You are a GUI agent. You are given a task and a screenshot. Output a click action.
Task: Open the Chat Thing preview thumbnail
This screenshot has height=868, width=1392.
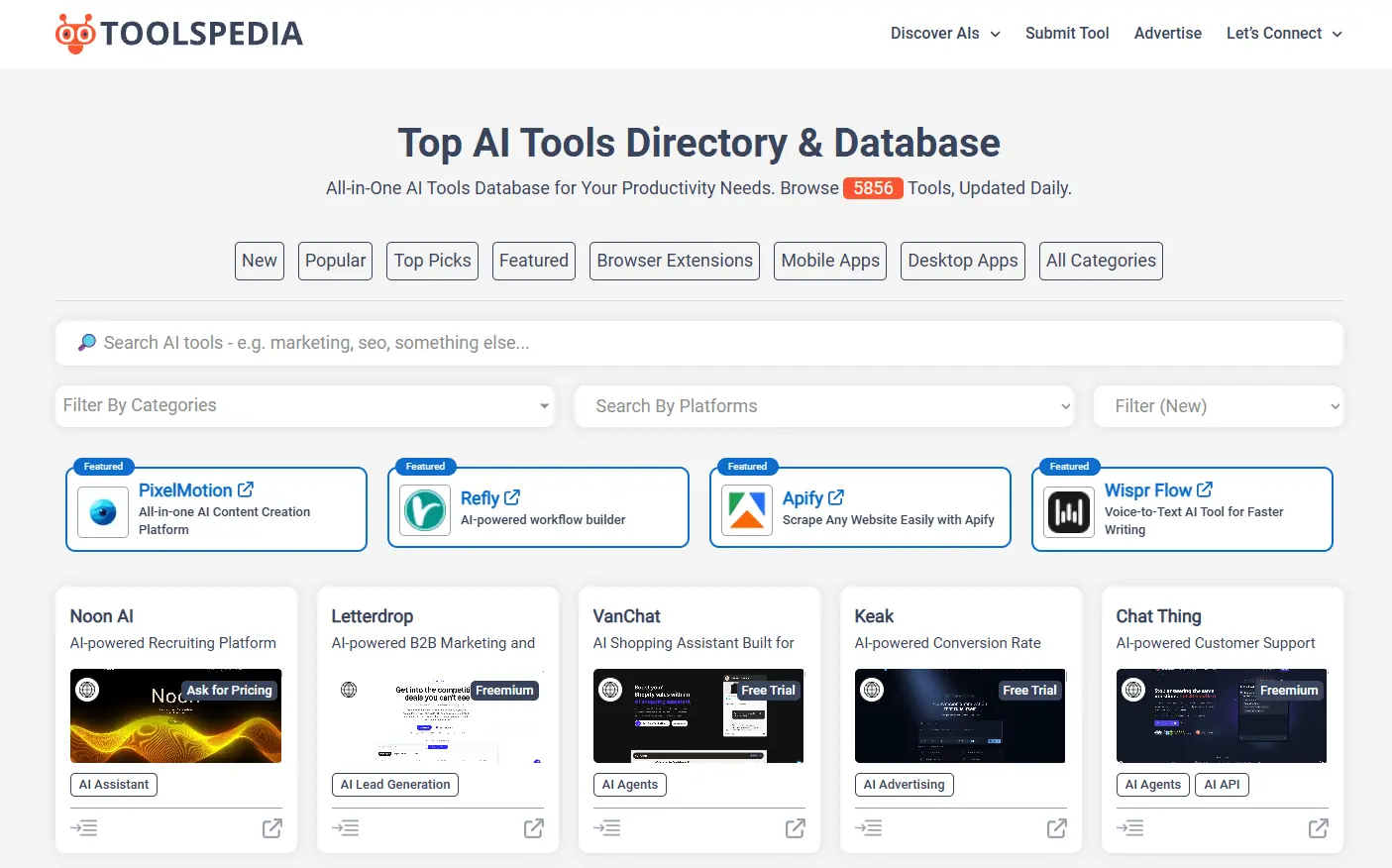(1223, 715)
